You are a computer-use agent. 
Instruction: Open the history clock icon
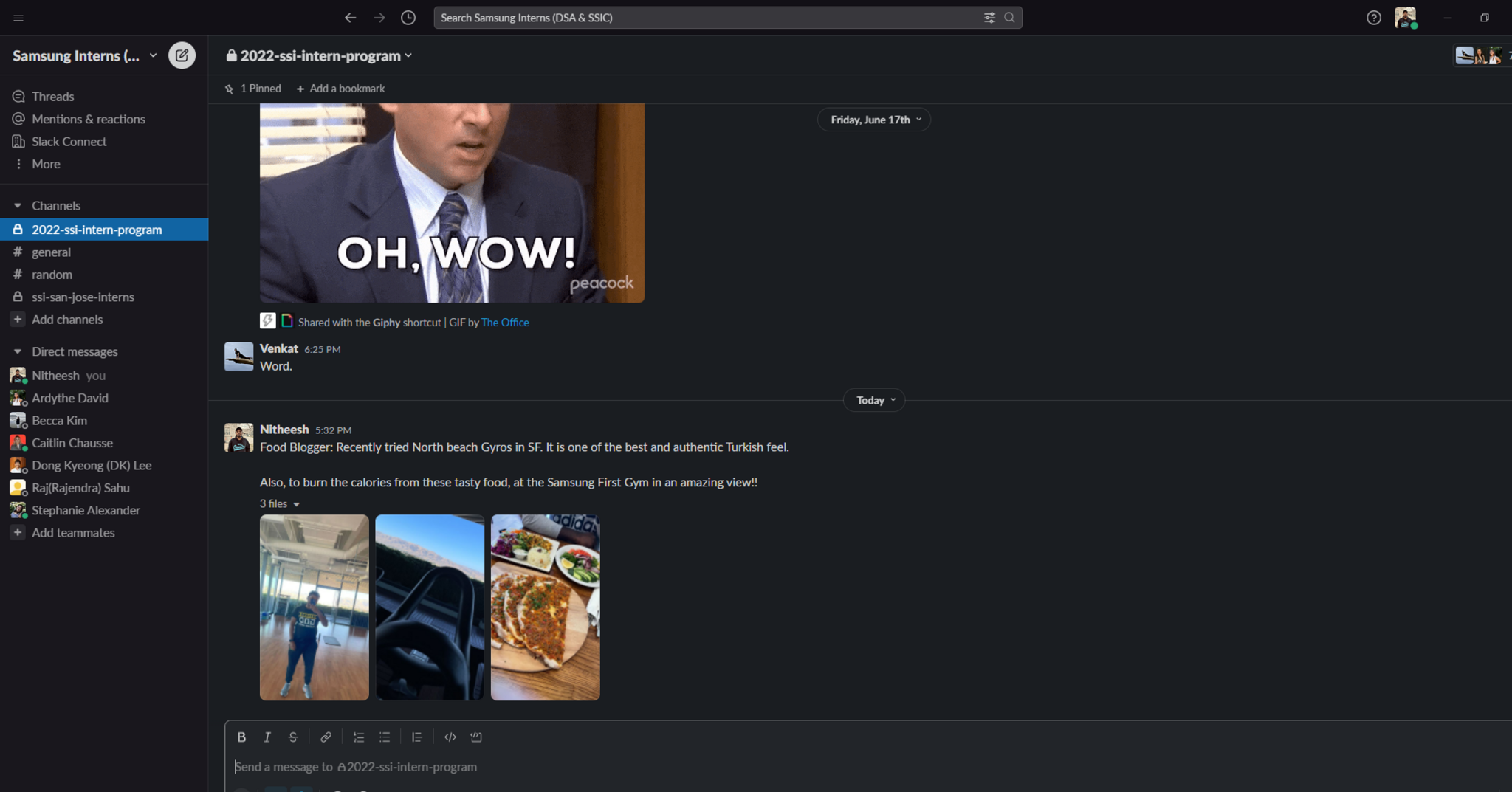point(408,18)
